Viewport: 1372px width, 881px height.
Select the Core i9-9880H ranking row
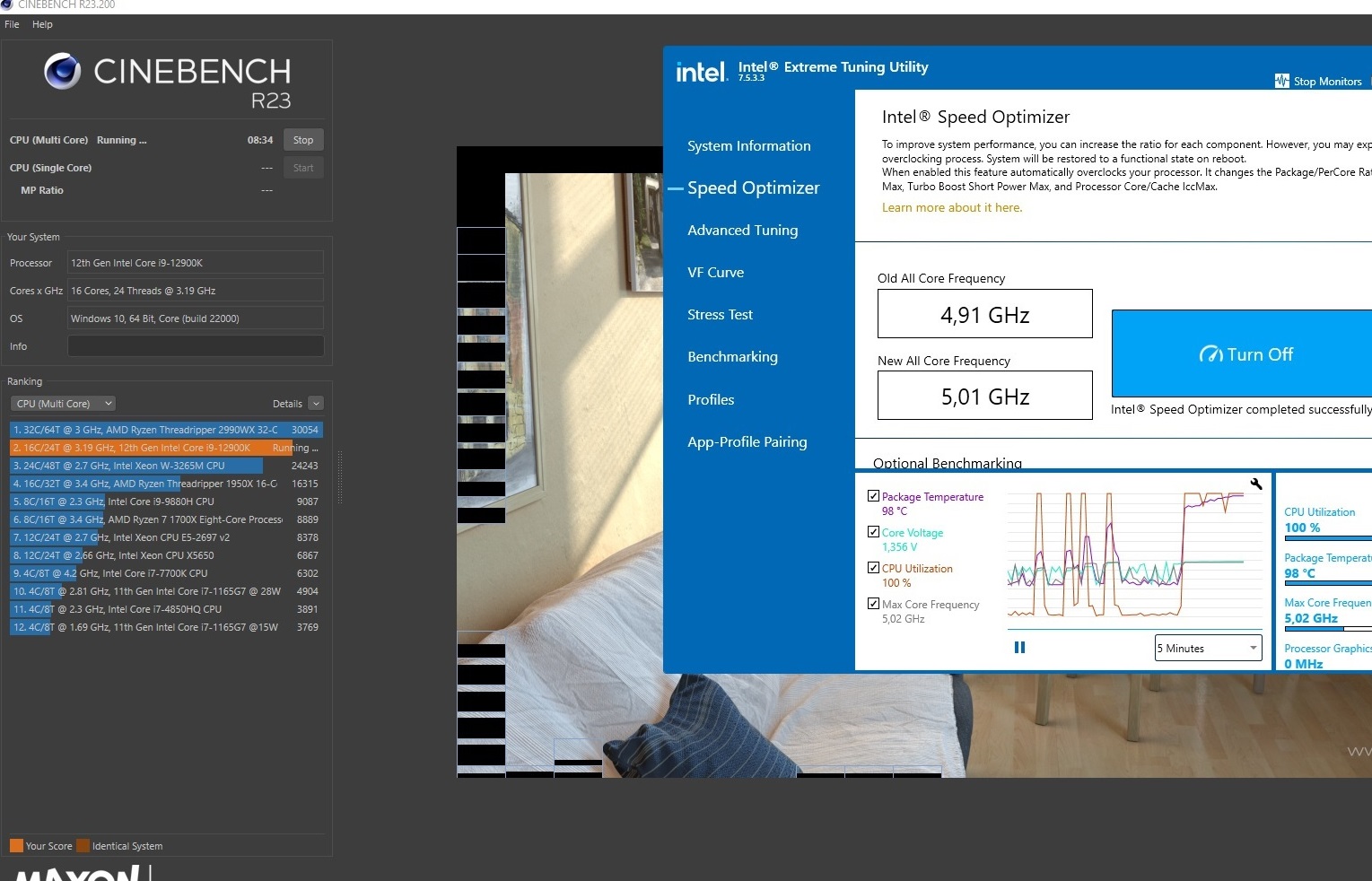click(166, 502)
